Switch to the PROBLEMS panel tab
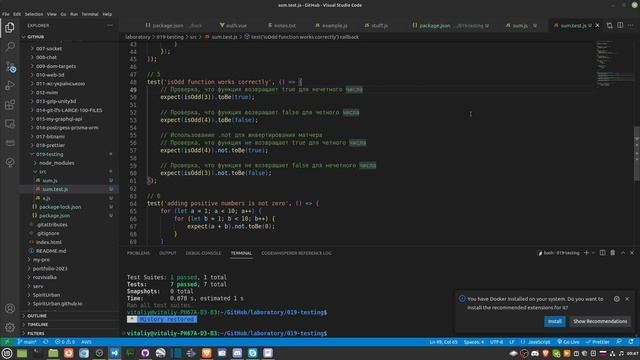 tap(138, 253)
